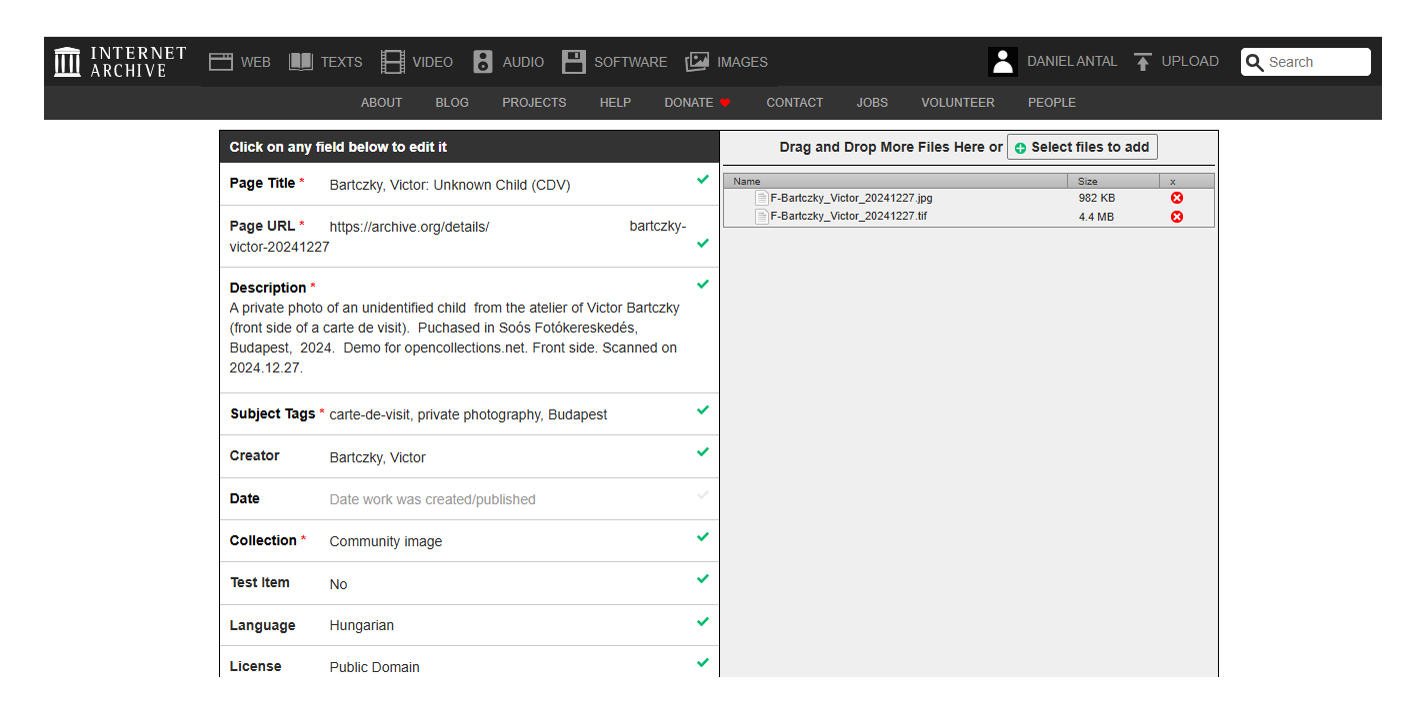Screen dimensions: 1426x713
Task: Open the Texts book icon
Action: (301, 62)
